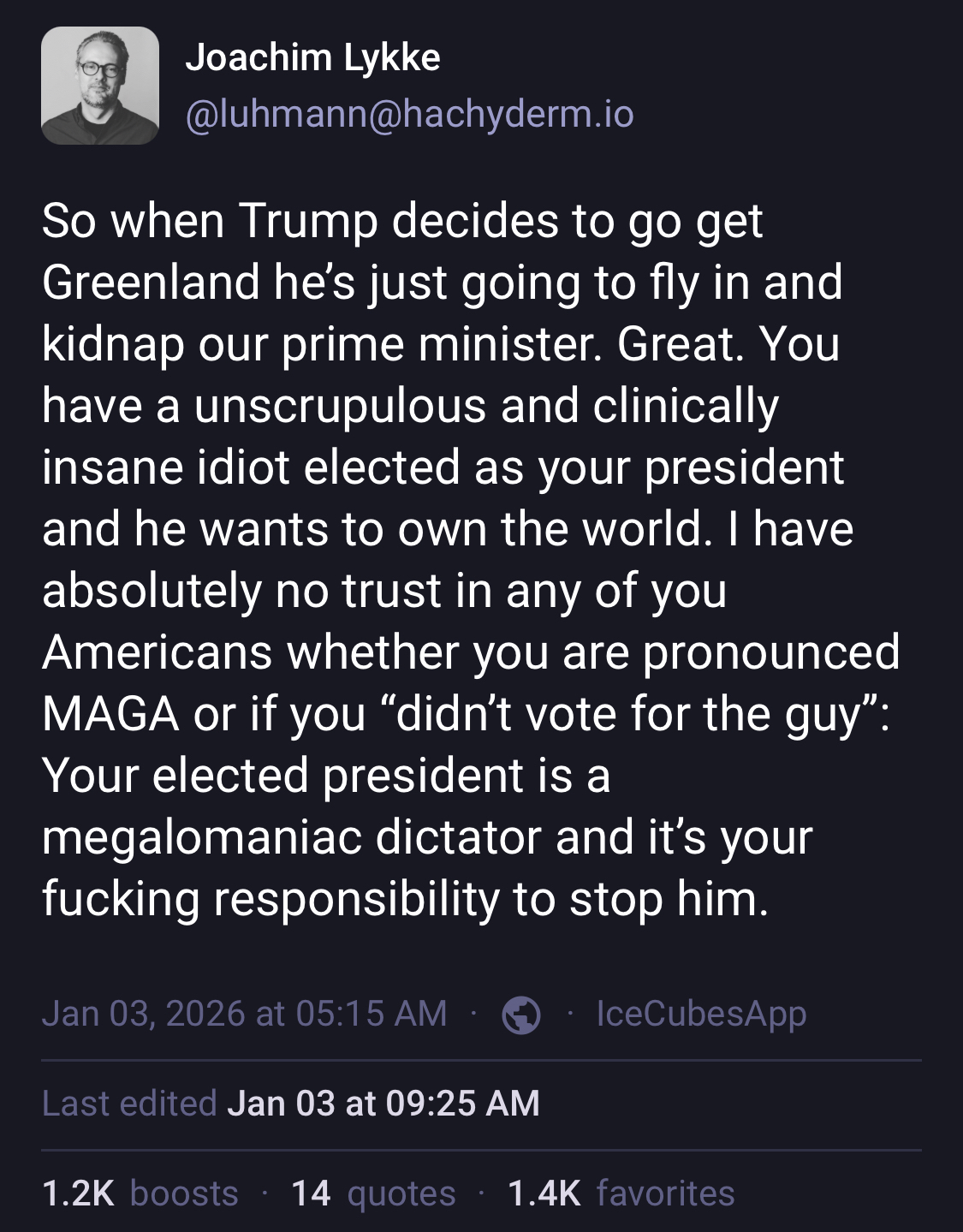Click the public visibility globe icon

coord(521,1015)
